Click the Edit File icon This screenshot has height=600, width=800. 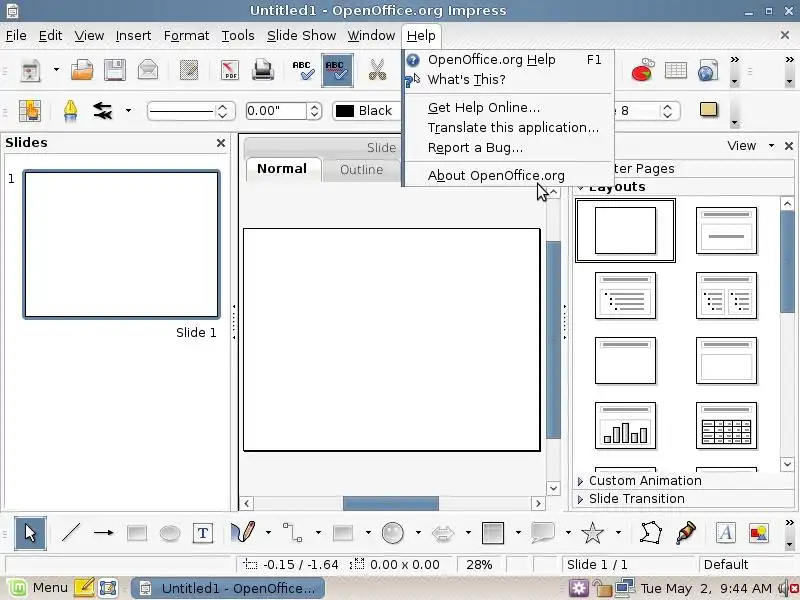click(x=189, y=70)
